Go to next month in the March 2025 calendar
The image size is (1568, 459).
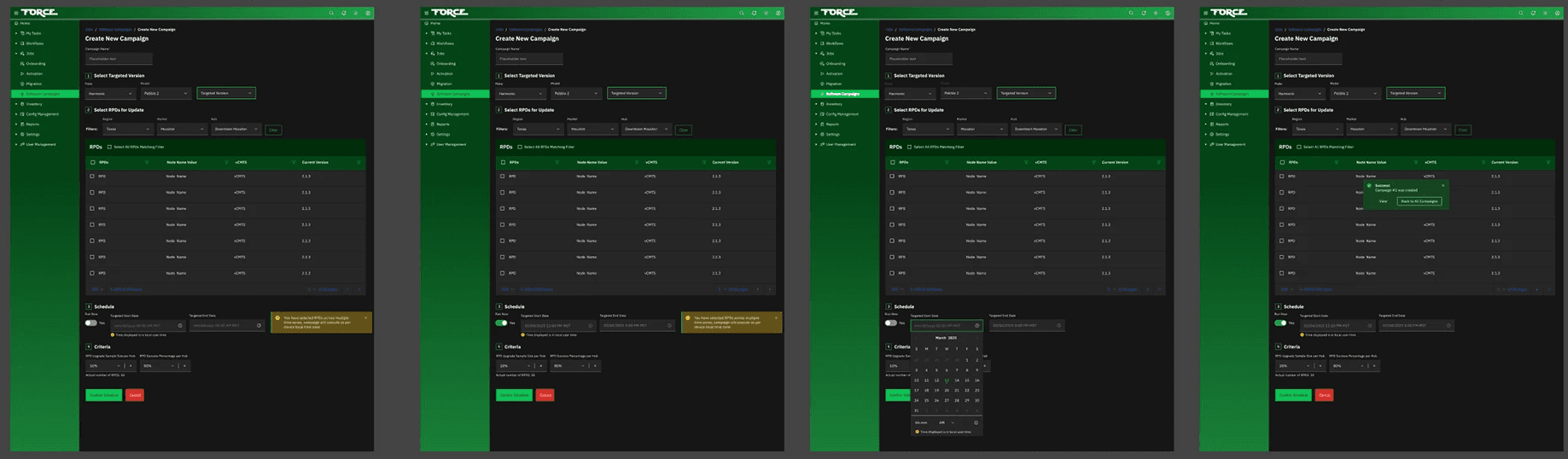[x=976, y=338]
